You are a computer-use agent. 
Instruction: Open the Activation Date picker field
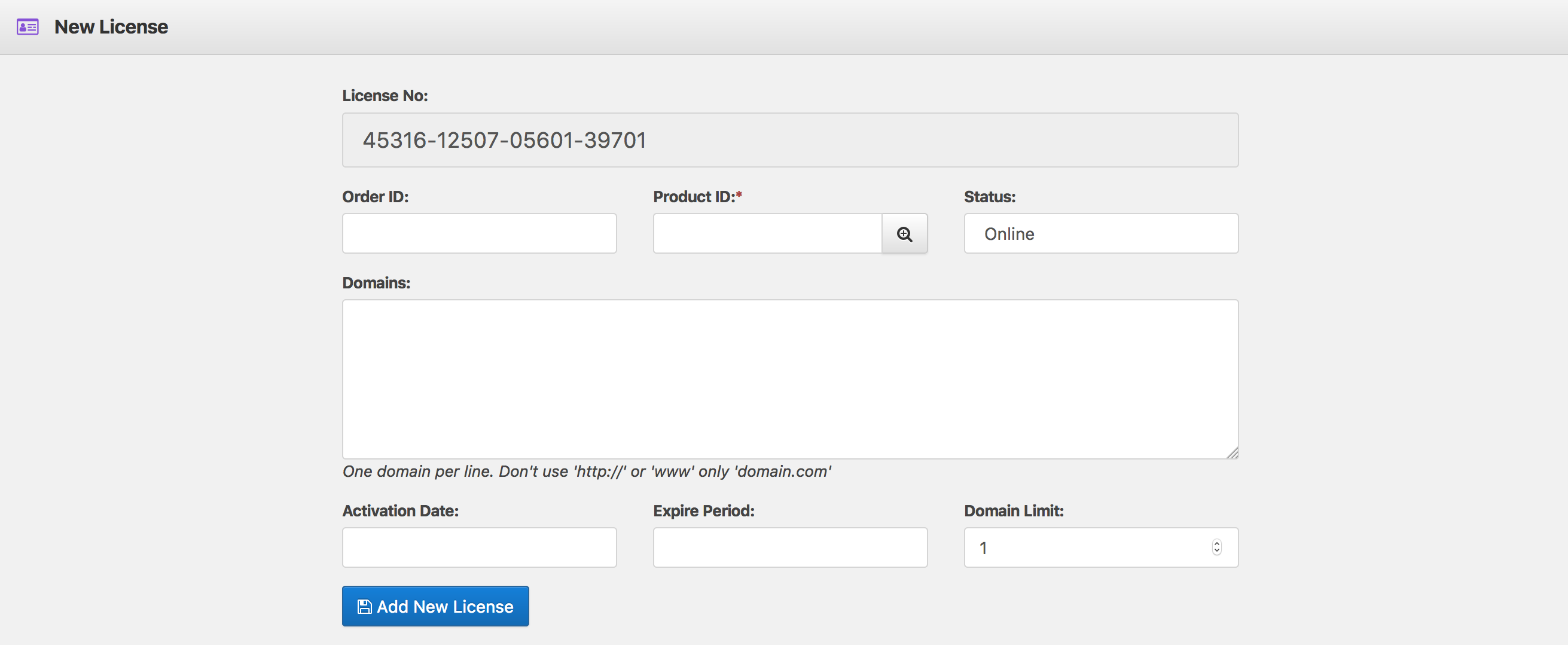pyautogui.click(x=479, y=547)
